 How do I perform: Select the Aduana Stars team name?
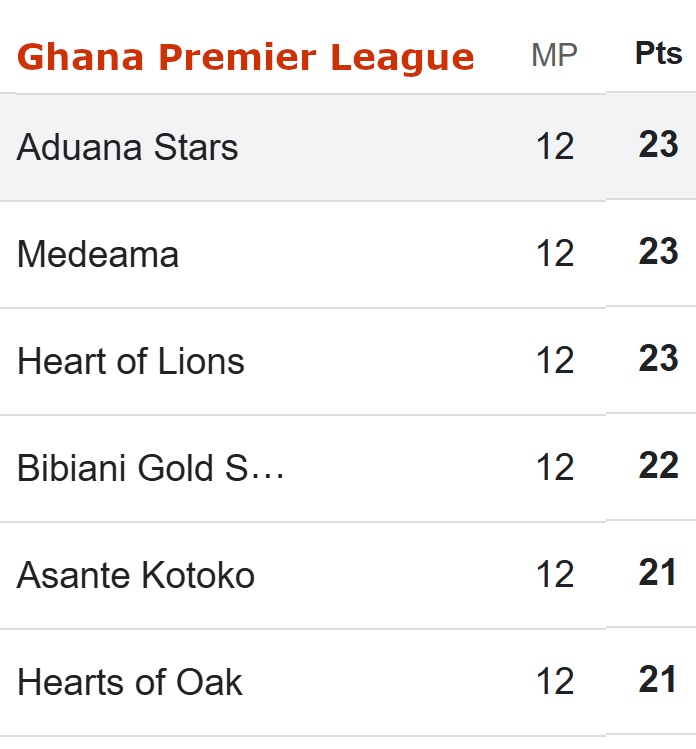[128, 148]
